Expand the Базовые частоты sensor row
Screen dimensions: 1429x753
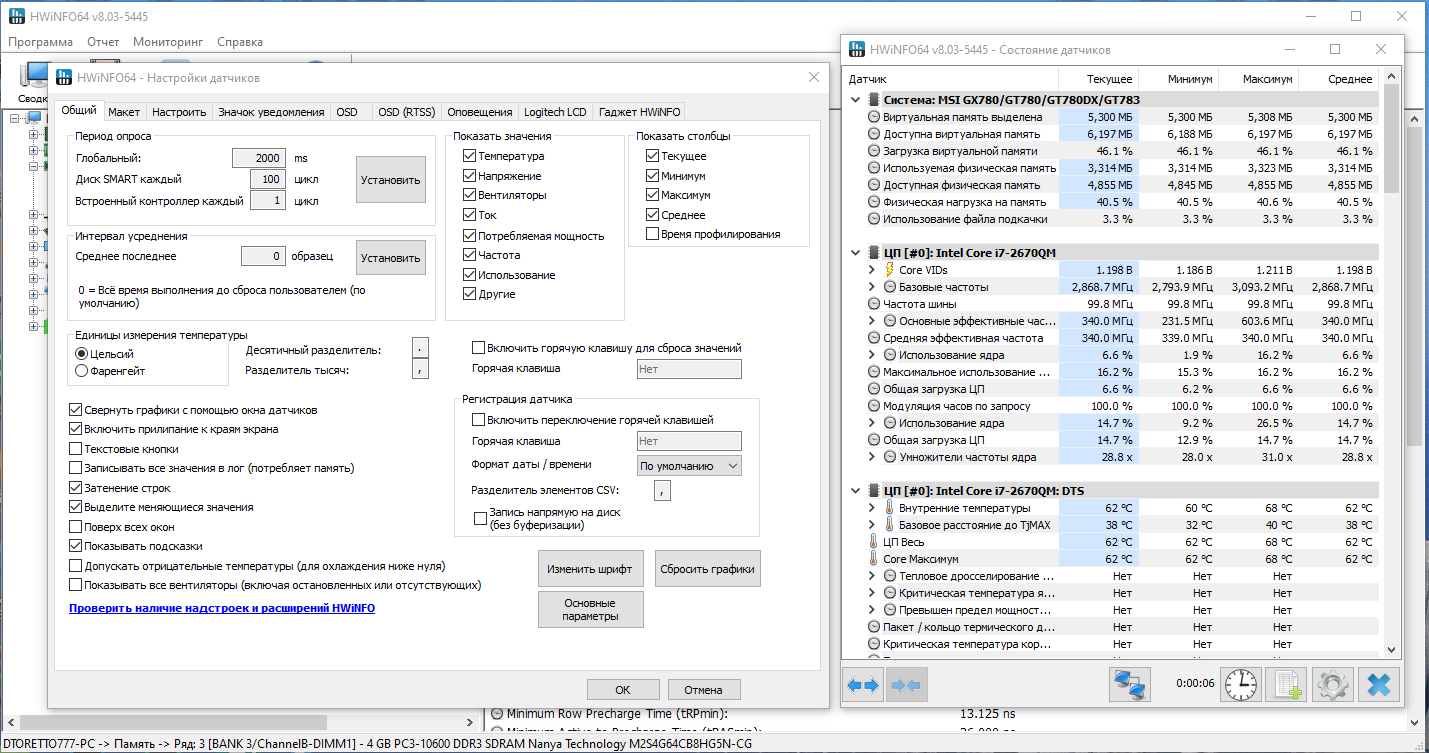click(x=872, y=287)
